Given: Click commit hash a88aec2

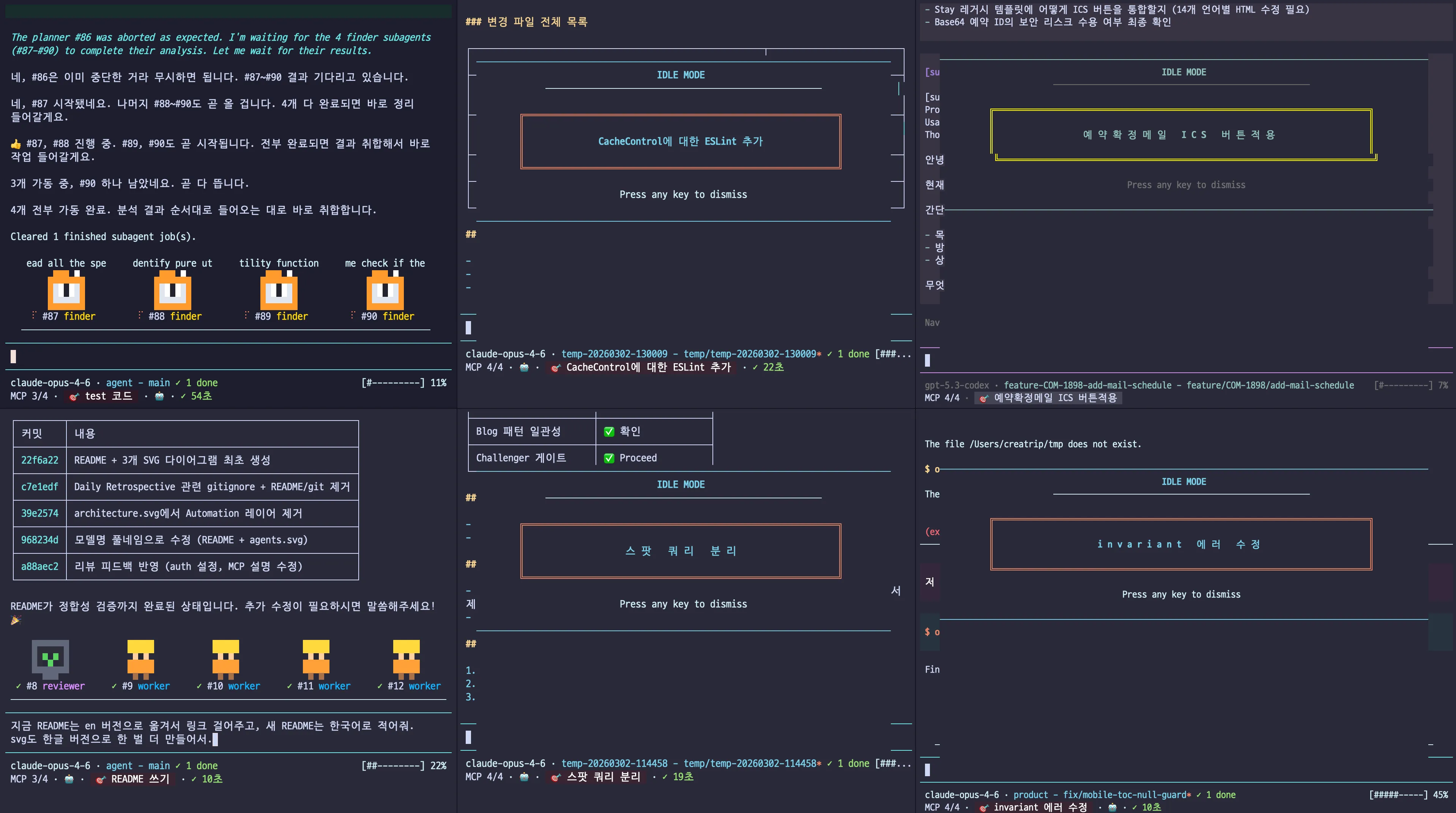Looking at the screenshot, I should 39,567.
